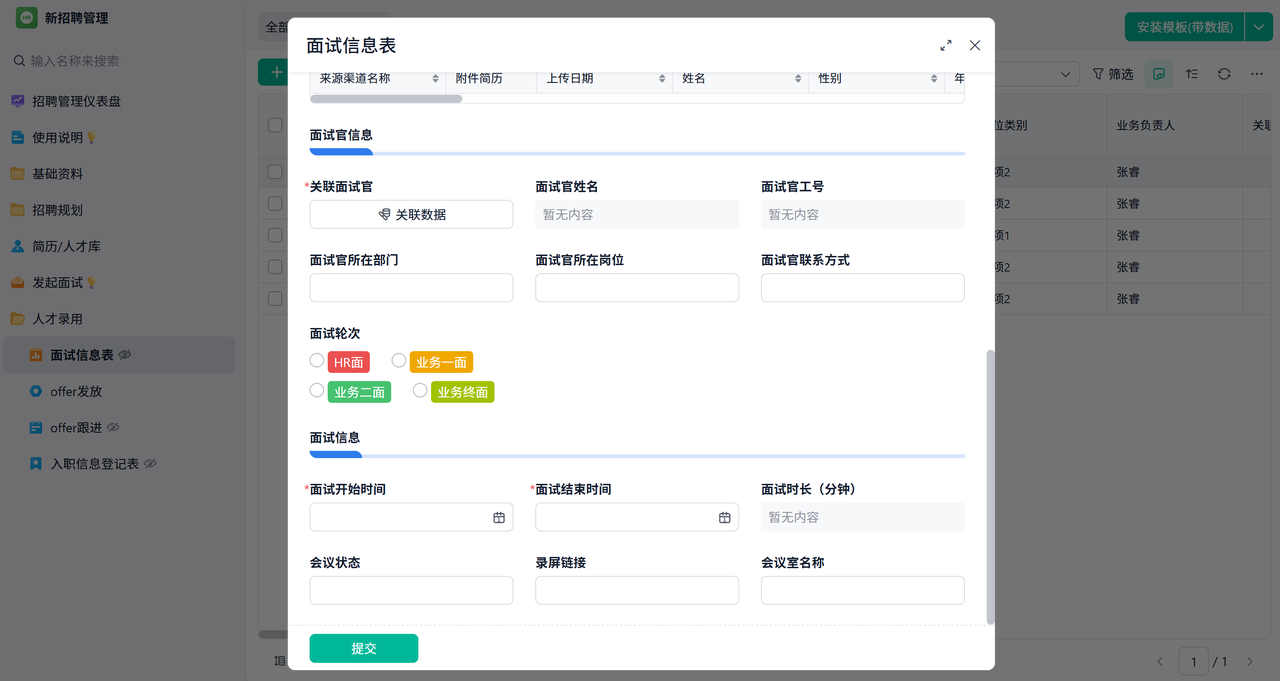Viewport: 1280px width, 681px height.
Task: Click the 发起面试 icon in the sidebar
Action: pyautogui.click(x=18, y=282)
